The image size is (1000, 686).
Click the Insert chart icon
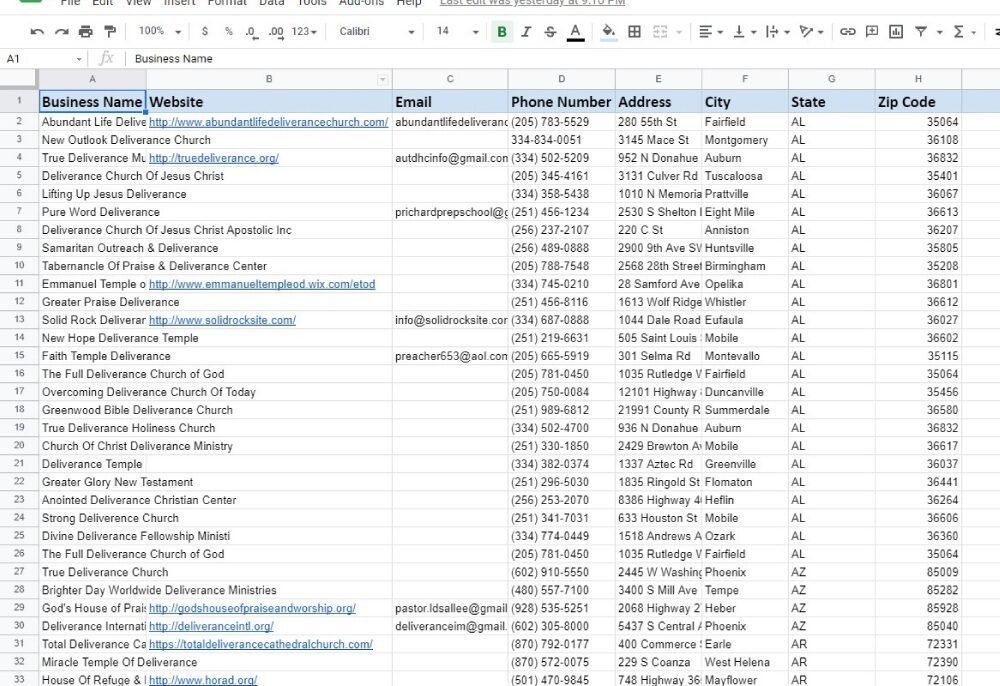pyautogui.click(x=896, y=32)
